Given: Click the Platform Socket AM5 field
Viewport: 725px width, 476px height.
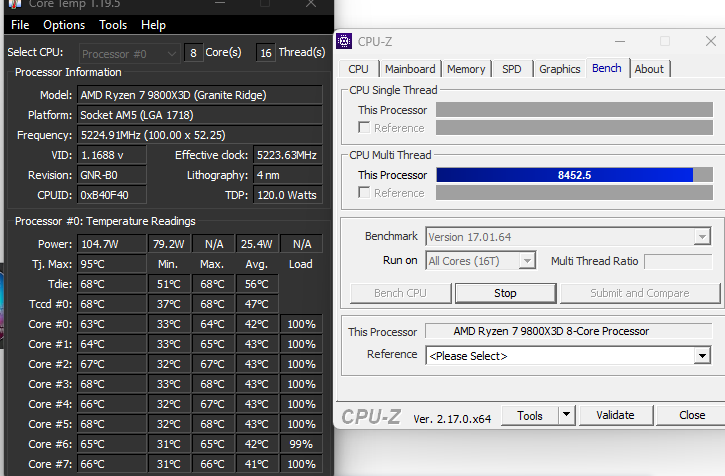Looking at the screenshot, I should (200, 115).
